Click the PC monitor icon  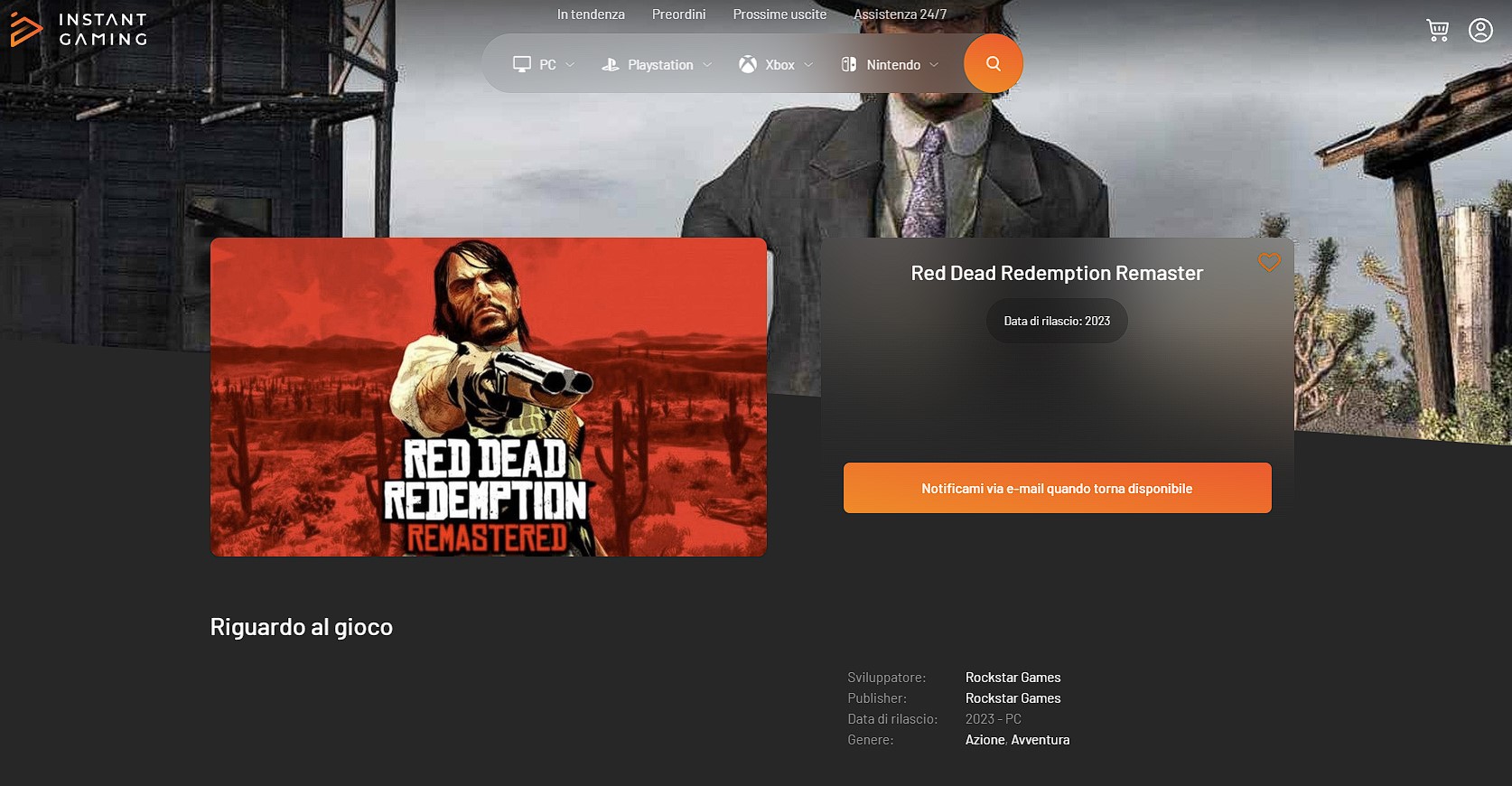[x=522, y=64]
